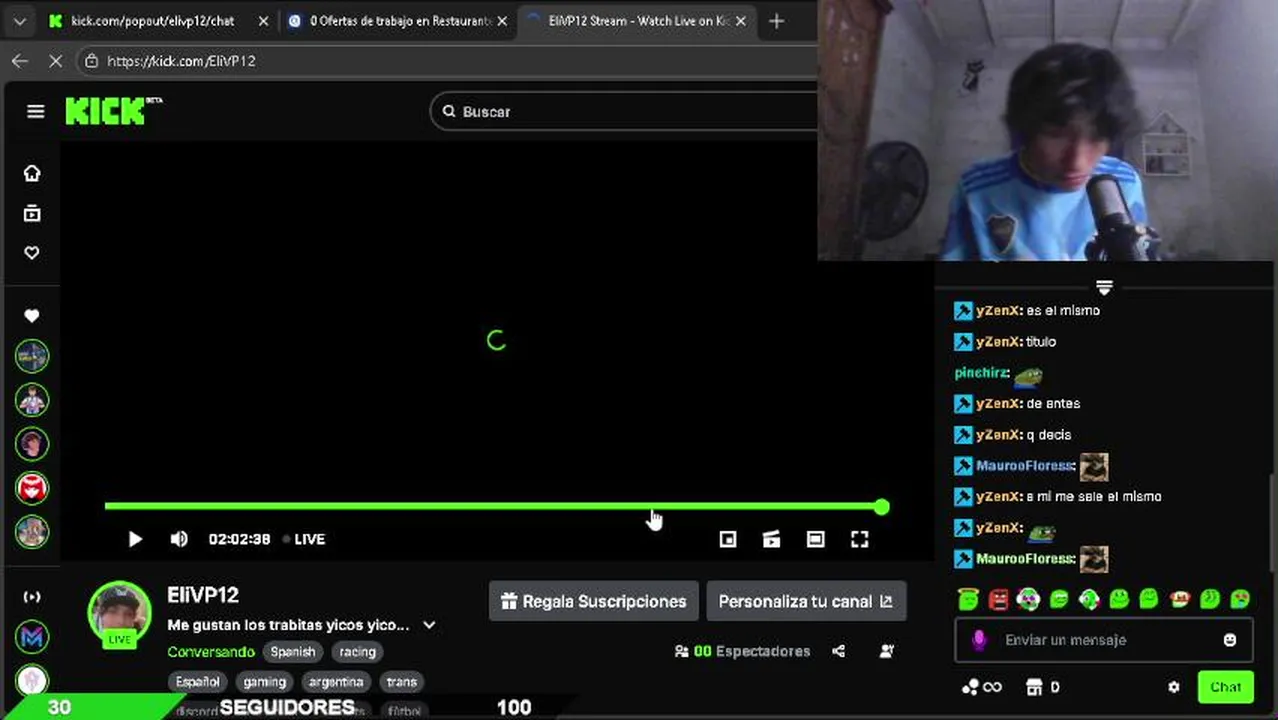This screenshot has width=1278, height=720.
Task: Click the browser back arrow
Action: [20, 61]
